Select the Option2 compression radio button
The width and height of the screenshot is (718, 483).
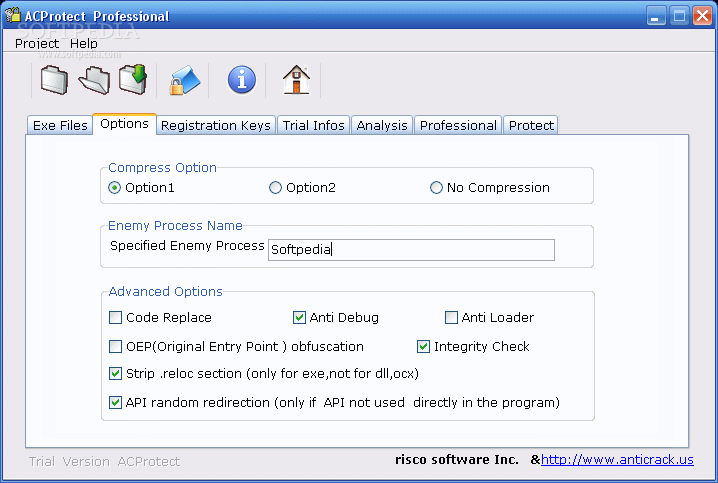click(x=276, y=188)
